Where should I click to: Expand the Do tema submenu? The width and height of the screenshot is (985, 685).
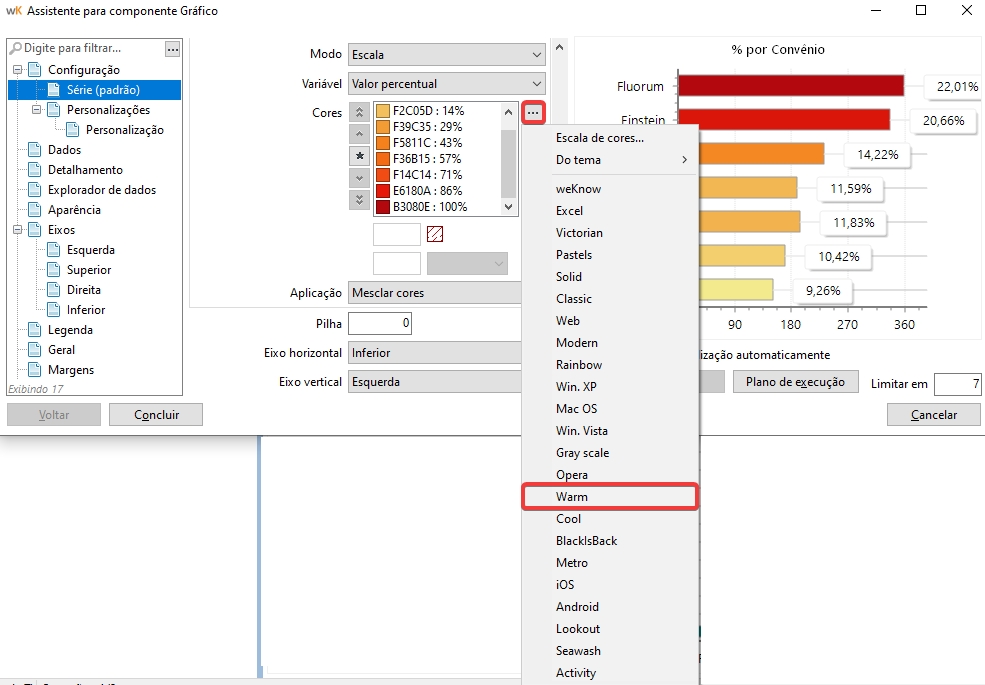point(622,160)
